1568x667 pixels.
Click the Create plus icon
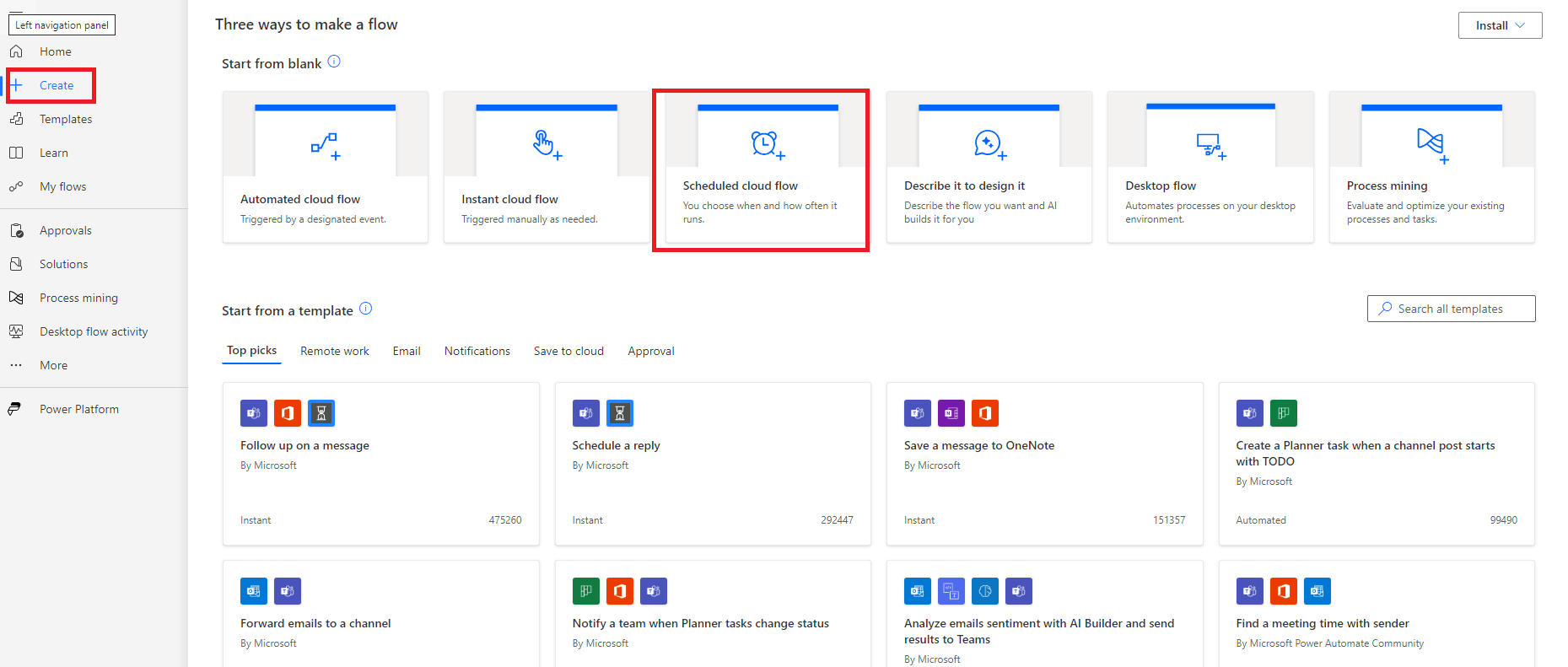16,85
